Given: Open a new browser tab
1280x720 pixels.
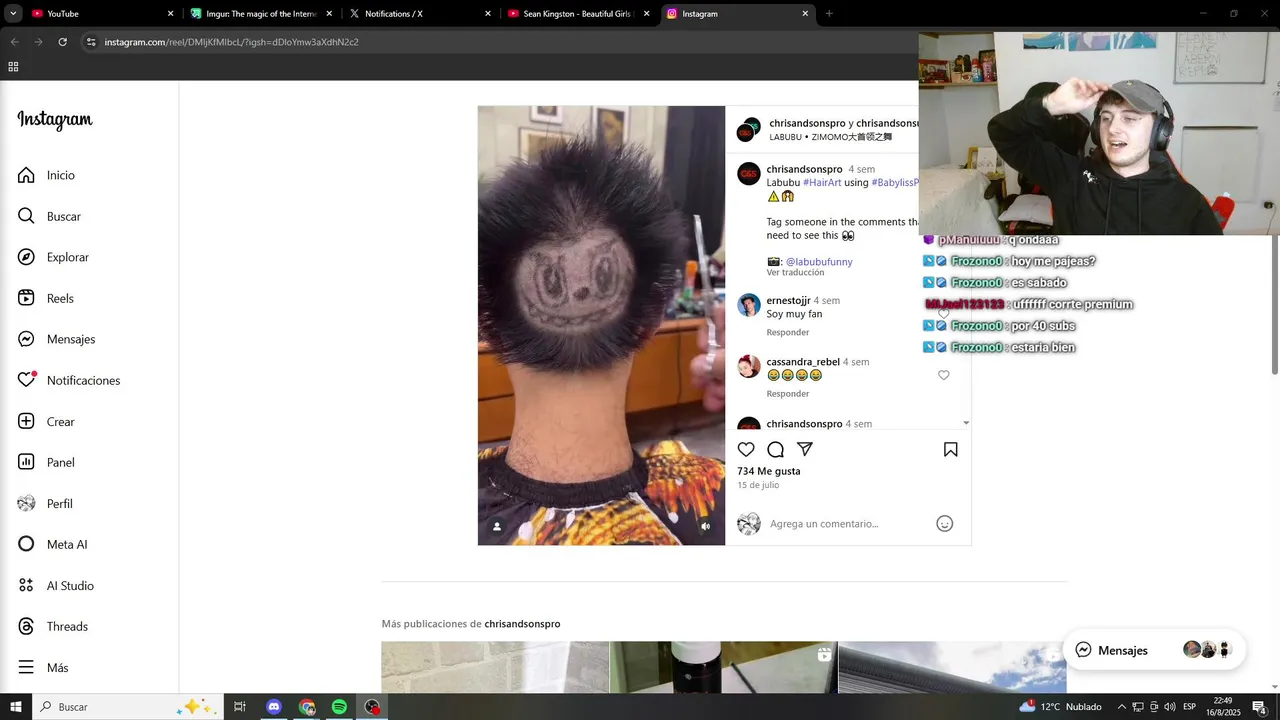Looking at the screenshot, I should tap(829, 14).
